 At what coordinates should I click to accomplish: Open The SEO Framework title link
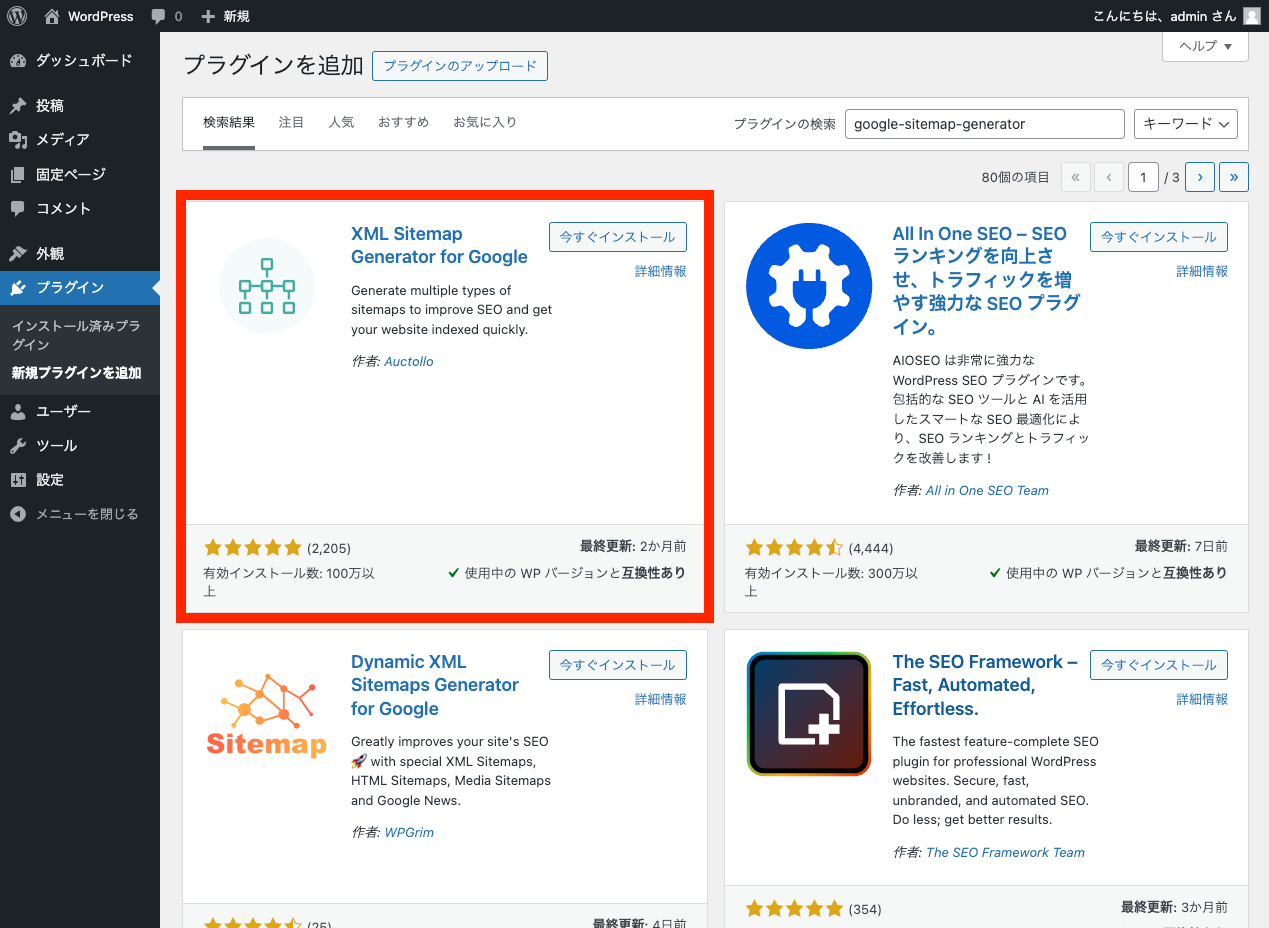[x=985, y=685]
